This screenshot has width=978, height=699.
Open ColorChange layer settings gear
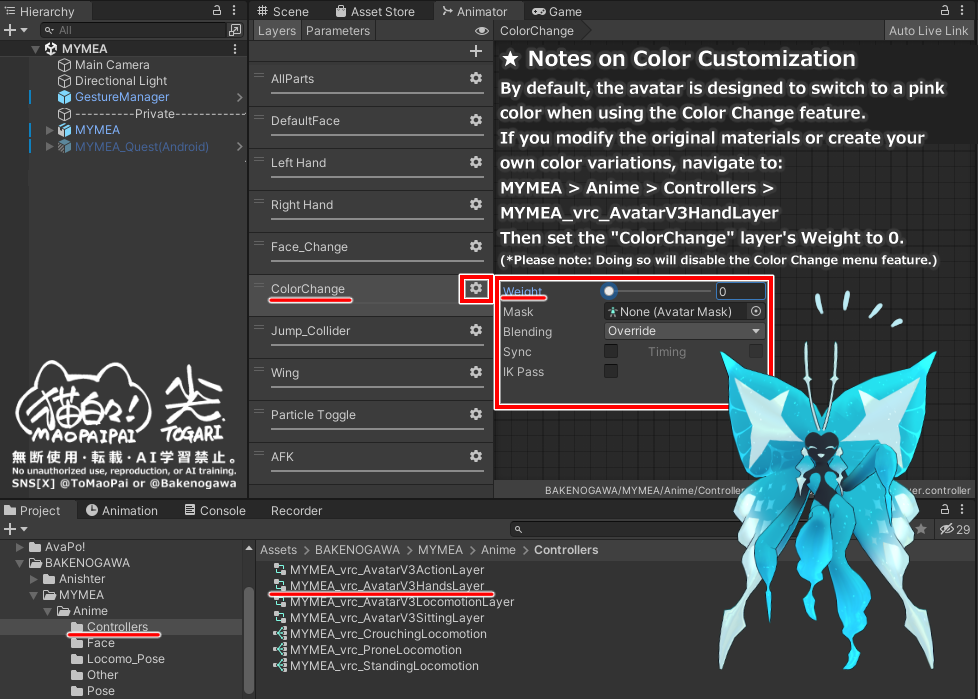tap(476, 288)
